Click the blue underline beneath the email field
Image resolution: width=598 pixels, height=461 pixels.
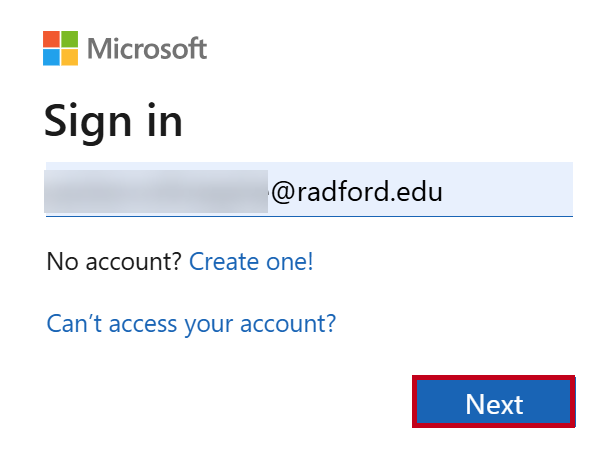click(309, 216)
